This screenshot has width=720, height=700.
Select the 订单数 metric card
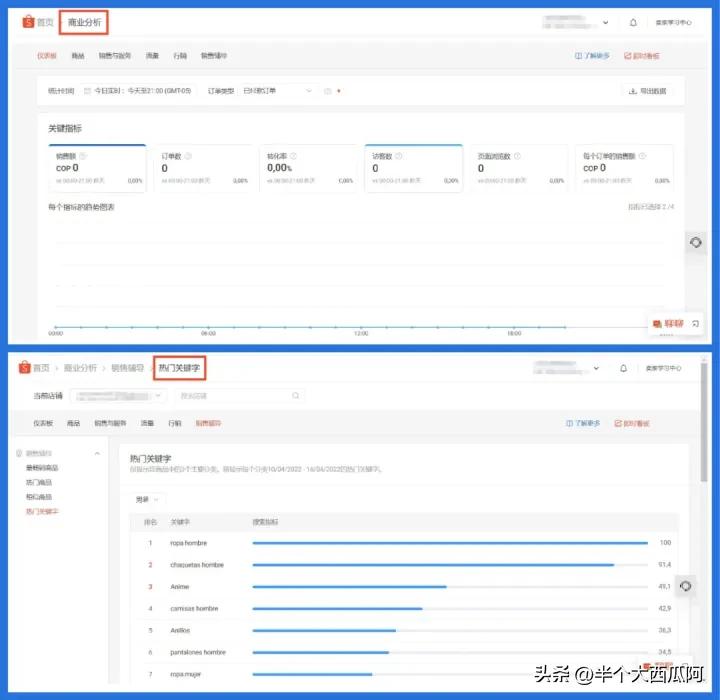click(202, 168)
